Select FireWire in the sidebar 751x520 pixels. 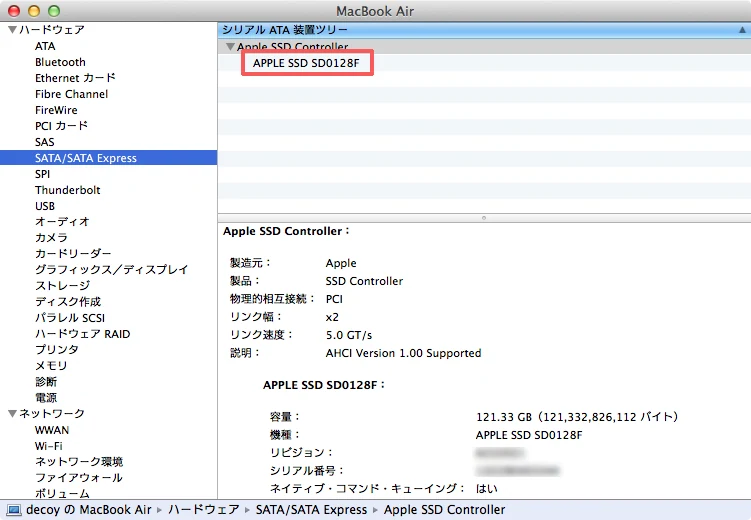[x=56, y=110]
